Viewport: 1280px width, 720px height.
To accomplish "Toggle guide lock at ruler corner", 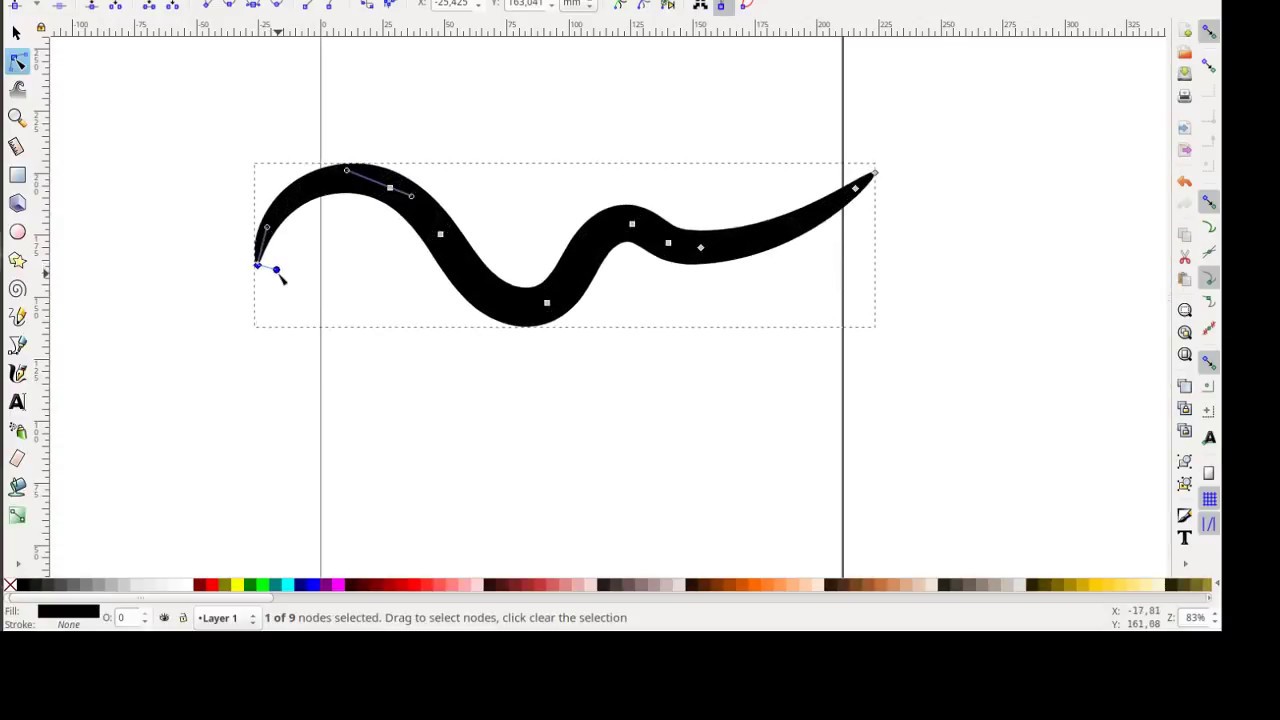I will click(x=41, y=28).
